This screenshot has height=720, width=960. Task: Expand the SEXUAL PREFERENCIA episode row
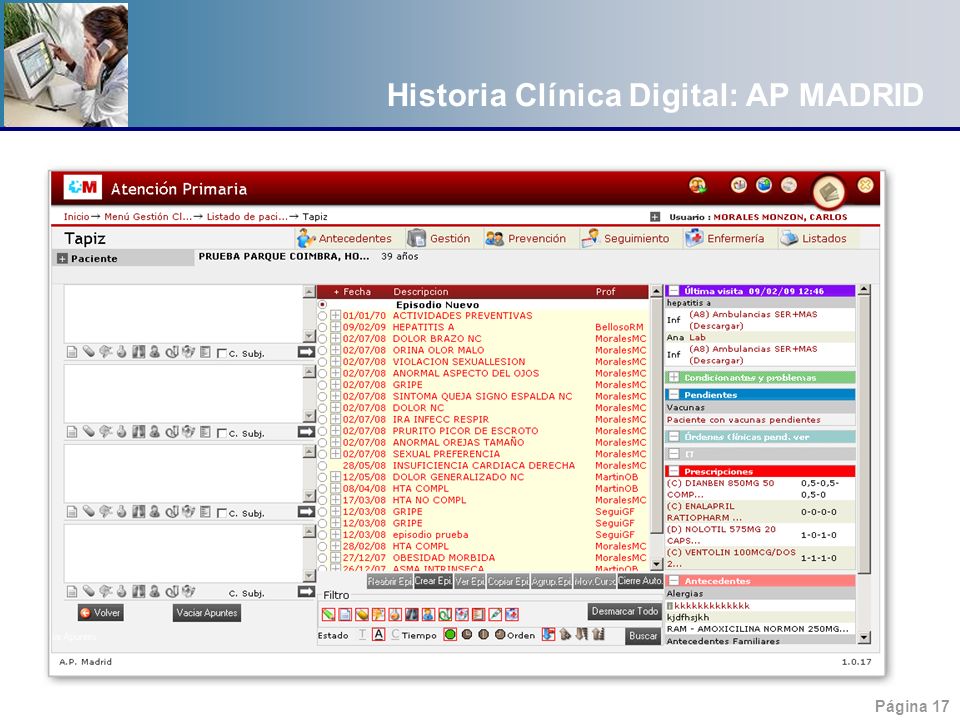pyautogui.click(x=336, y=454)
